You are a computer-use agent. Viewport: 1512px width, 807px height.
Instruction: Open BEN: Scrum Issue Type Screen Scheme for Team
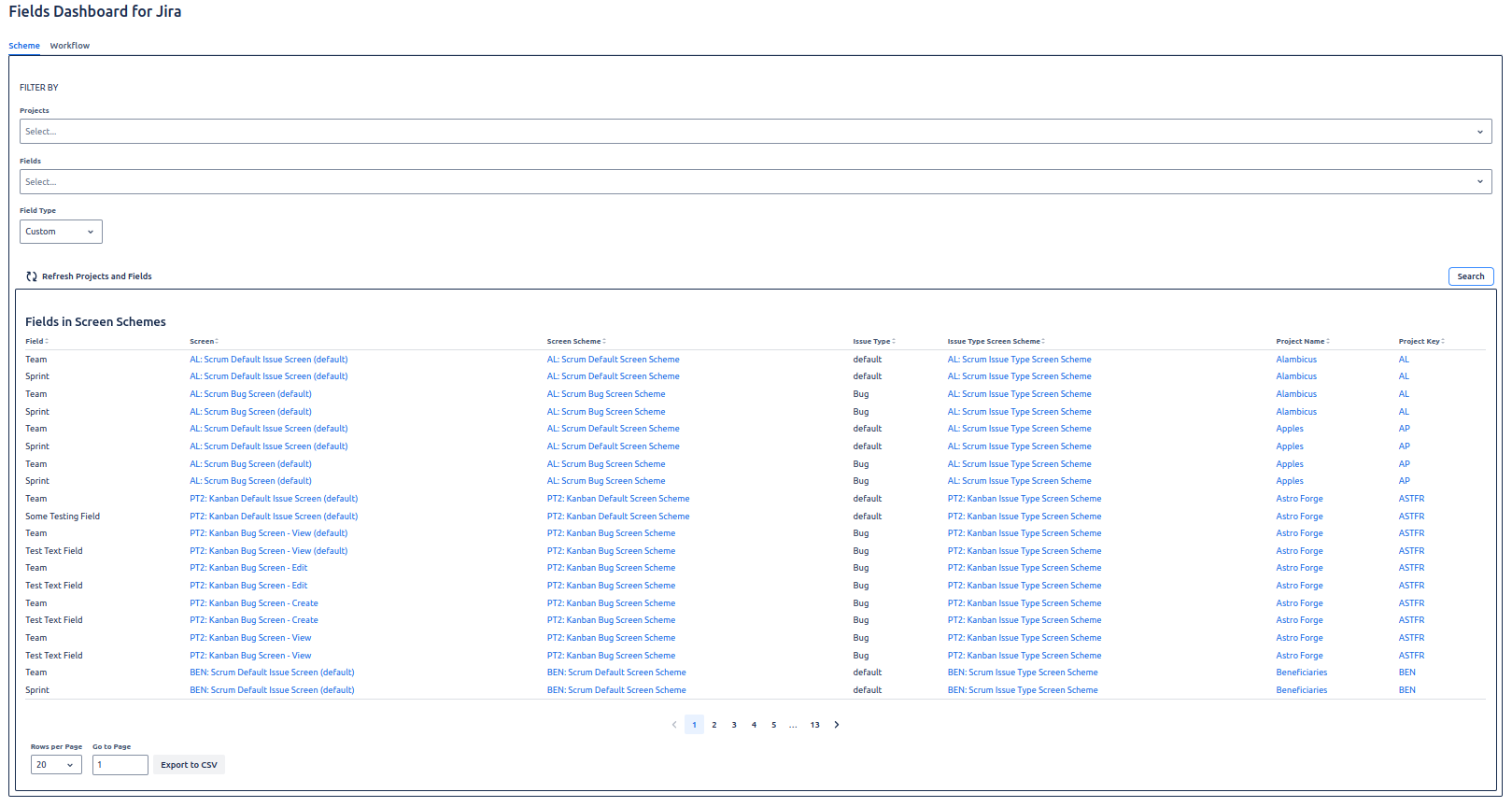[x=1023, y=672]
